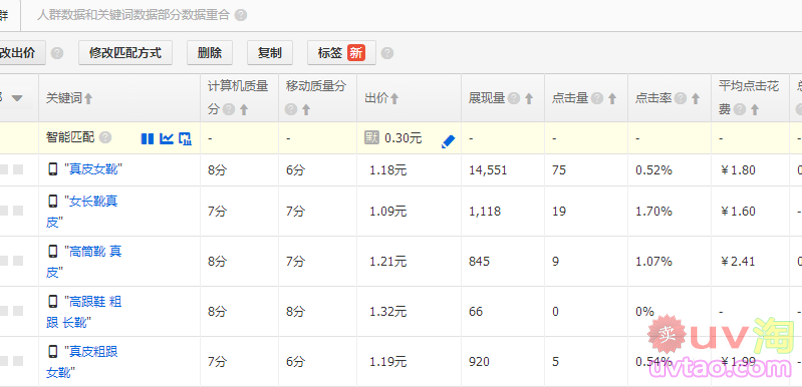Click phone icon beside "真皮粗跟女靴"
Screen dimensions: 802x387
click(x=53, y=351)
